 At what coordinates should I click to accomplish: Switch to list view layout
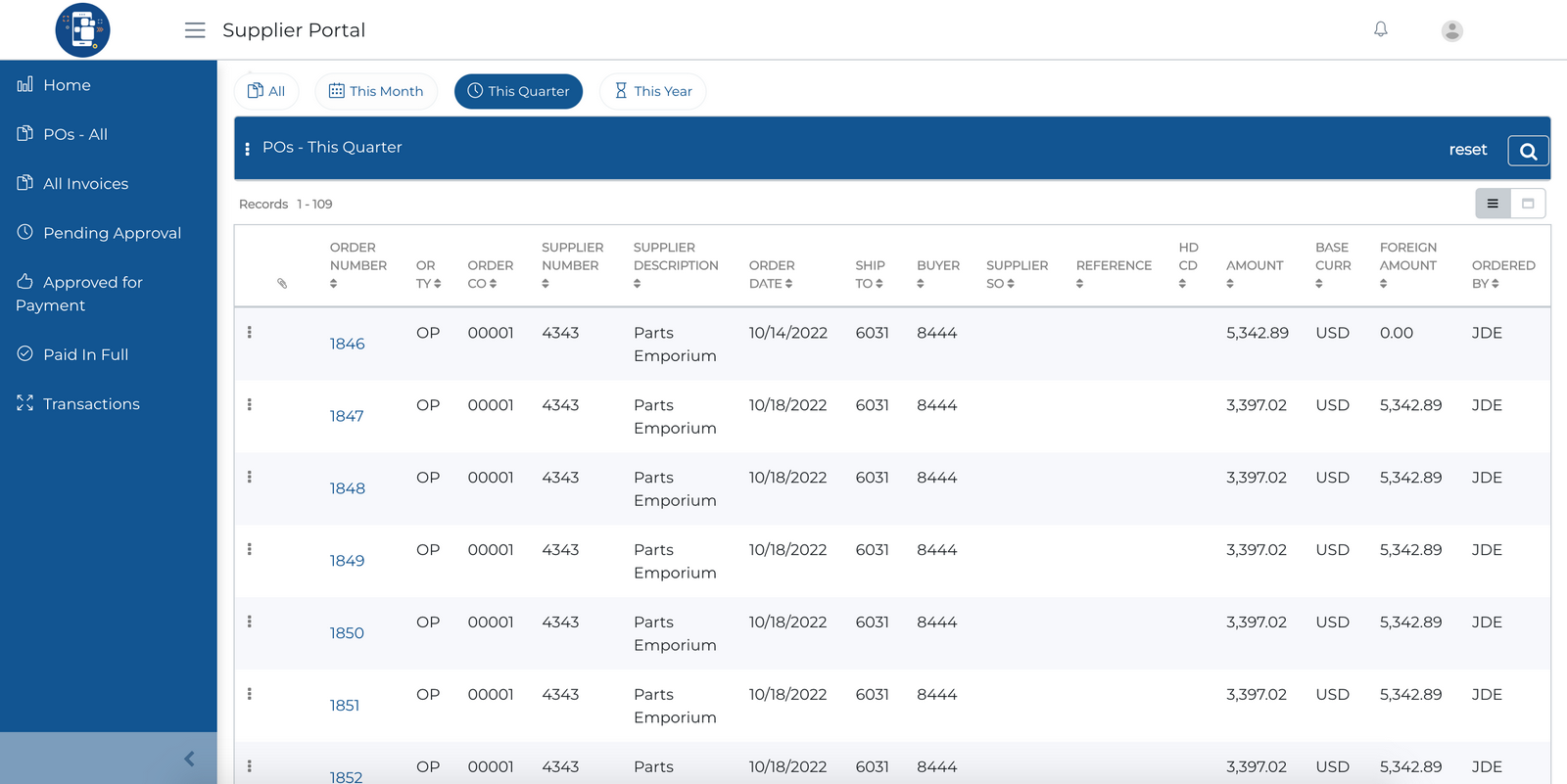pyautogui.click(x=1493, y=204)
